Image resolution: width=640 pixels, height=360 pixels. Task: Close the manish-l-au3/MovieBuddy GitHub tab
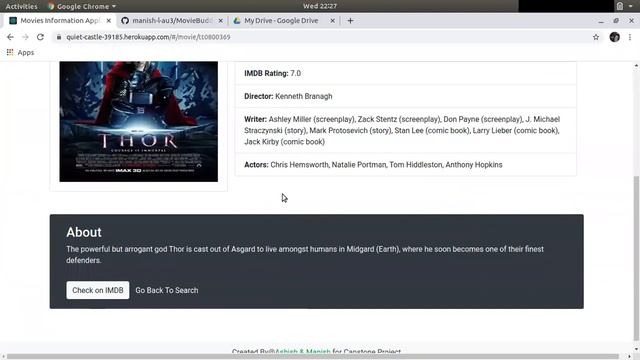pos(220,20)
